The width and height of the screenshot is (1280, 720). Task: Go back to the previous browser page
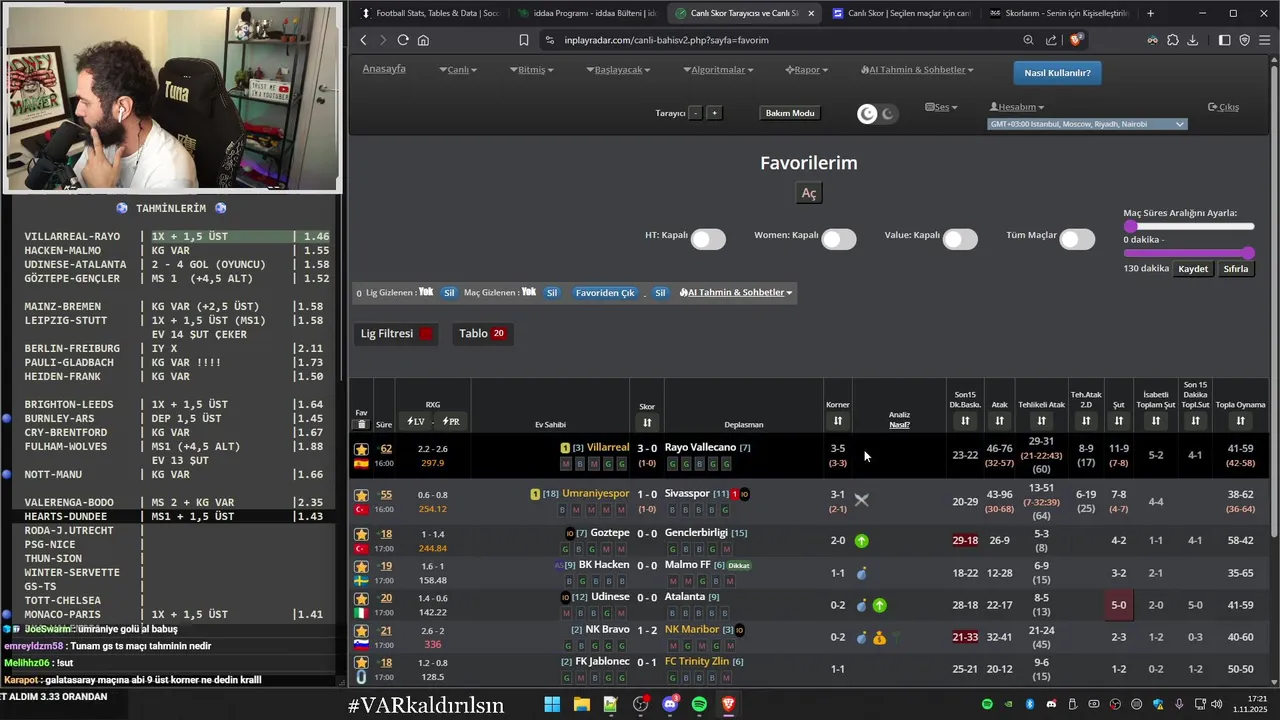coord(363,40)
